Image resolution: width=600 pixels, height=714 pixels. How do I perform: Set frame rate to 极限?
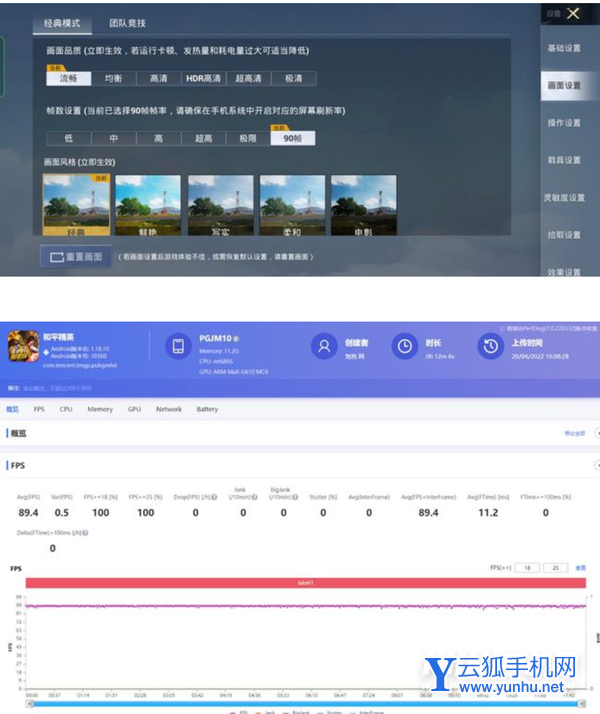pyautogui.click(x=248, y=138)
